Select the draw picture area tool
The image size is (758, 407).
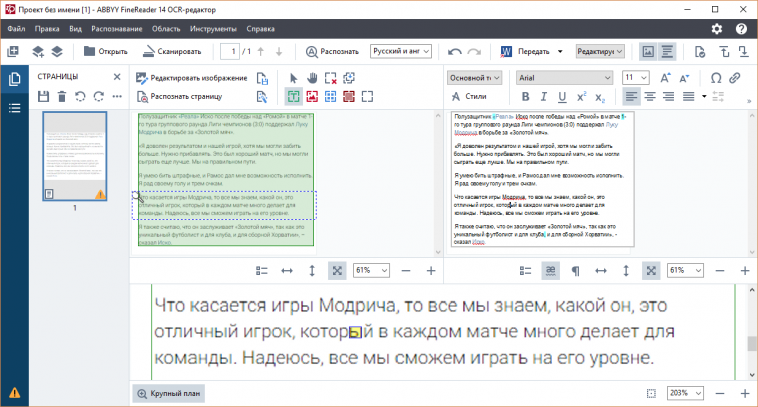(312, 97)
